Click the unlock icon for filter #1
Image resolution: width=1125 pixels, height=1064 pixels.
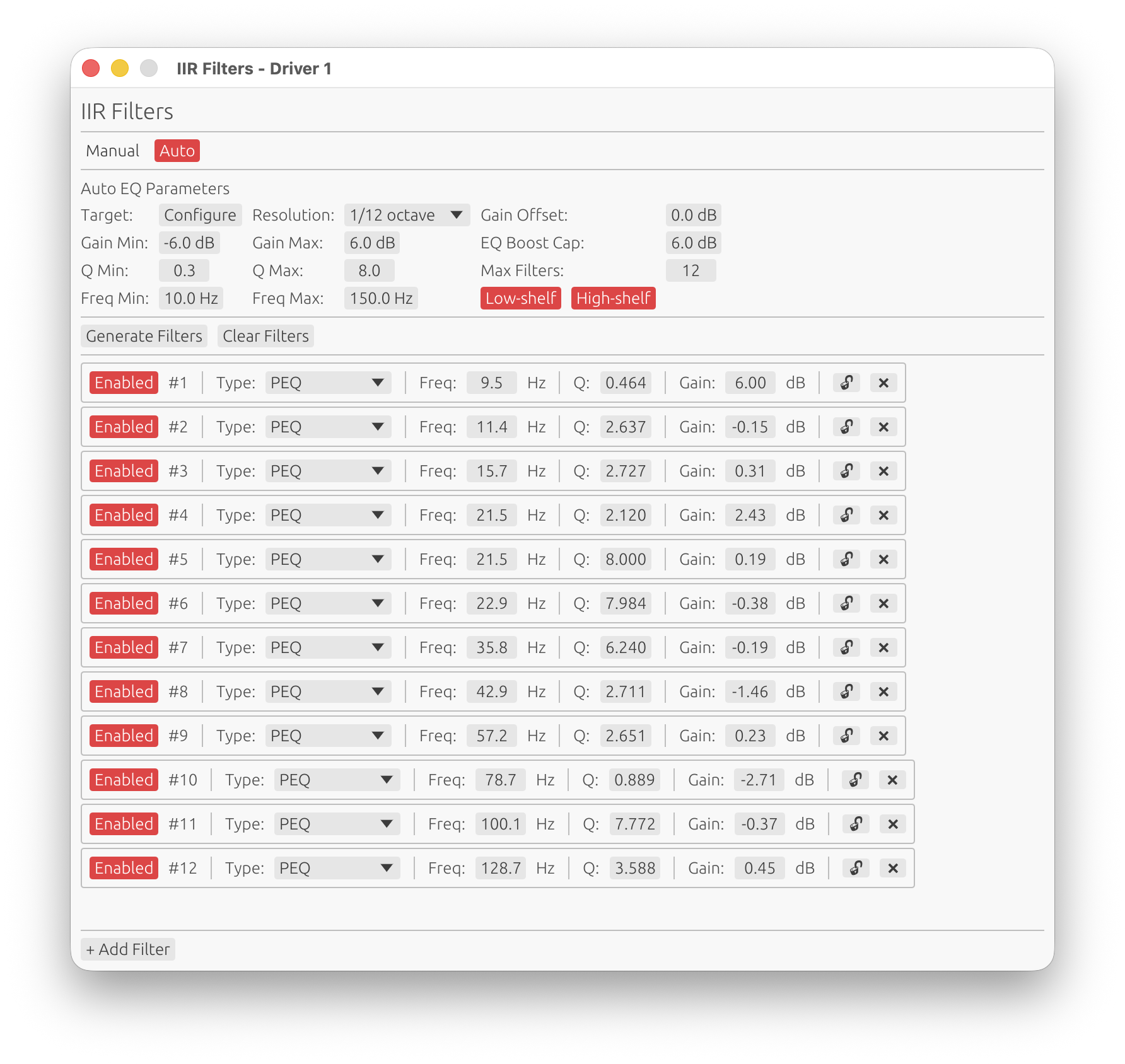(846, 383)
